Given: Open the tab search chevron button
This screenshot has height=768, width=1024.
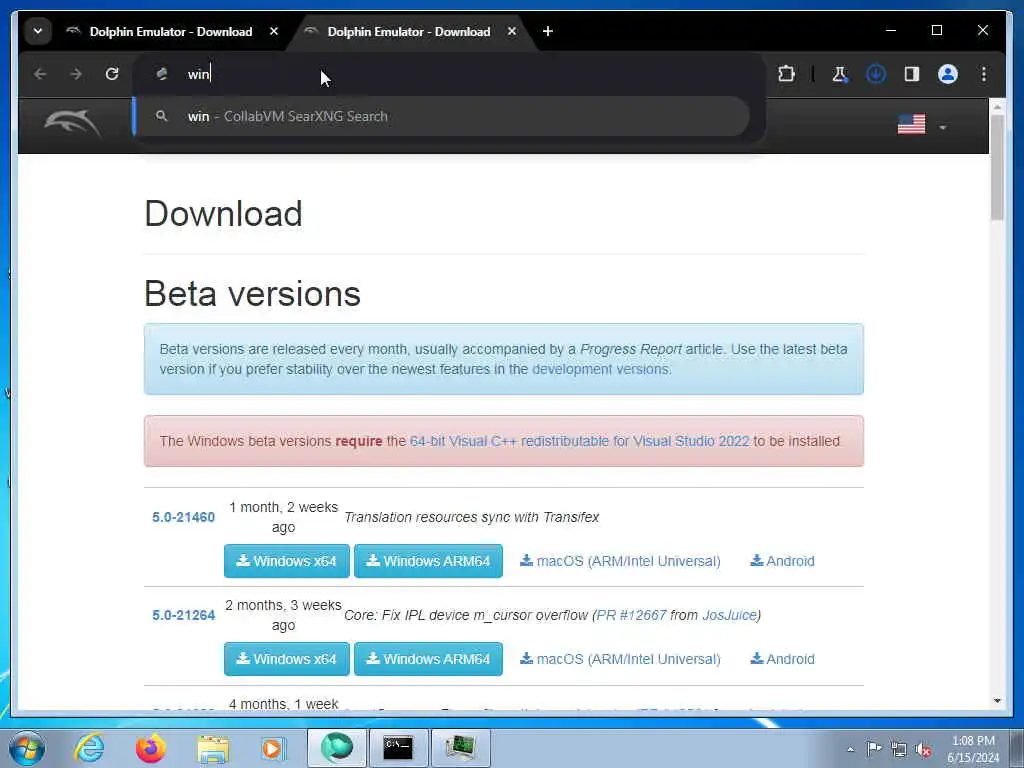Looking at the screenshot, I should (x=38, y=31).
